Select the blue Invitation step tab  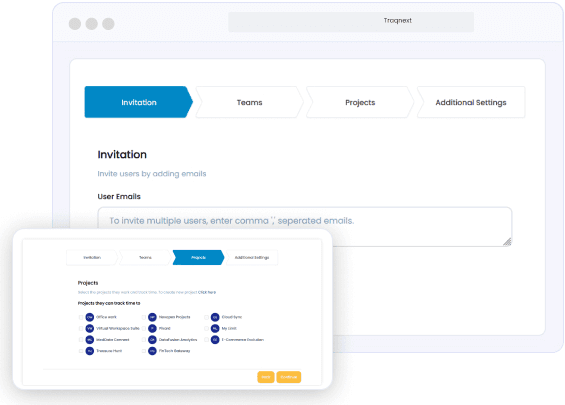pyautogui.click(x=139, y=102)
